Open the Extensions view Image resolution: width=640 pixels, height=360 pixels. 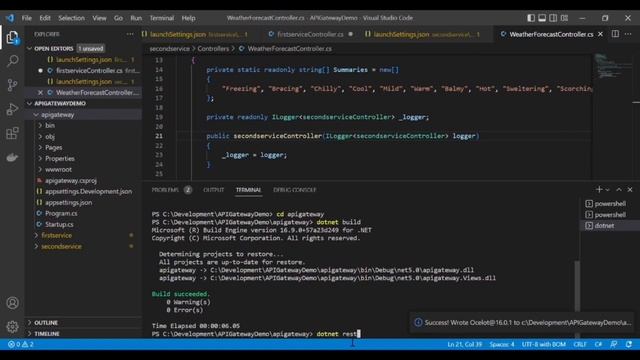[x=12, y=133]
